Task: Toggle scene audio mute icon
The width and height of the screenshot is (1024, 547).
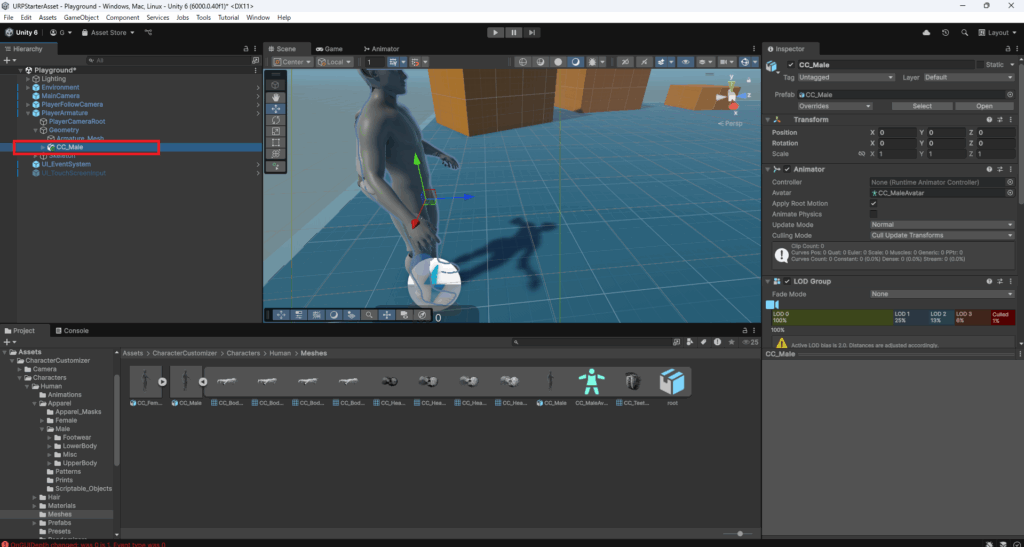Action: pyautogui.click(x=644, y=62)
